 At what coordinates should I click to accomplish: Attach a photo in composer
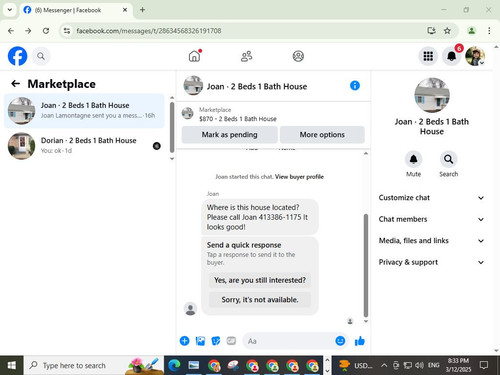pos(200,341)
